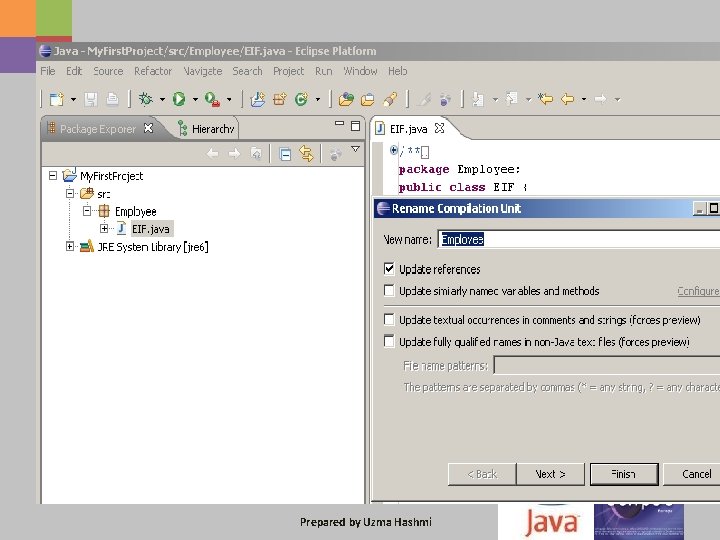Viewport: 720px width, 540px height.
Task: Click the New wizard toolbar icon
Action: coord(56,99)
